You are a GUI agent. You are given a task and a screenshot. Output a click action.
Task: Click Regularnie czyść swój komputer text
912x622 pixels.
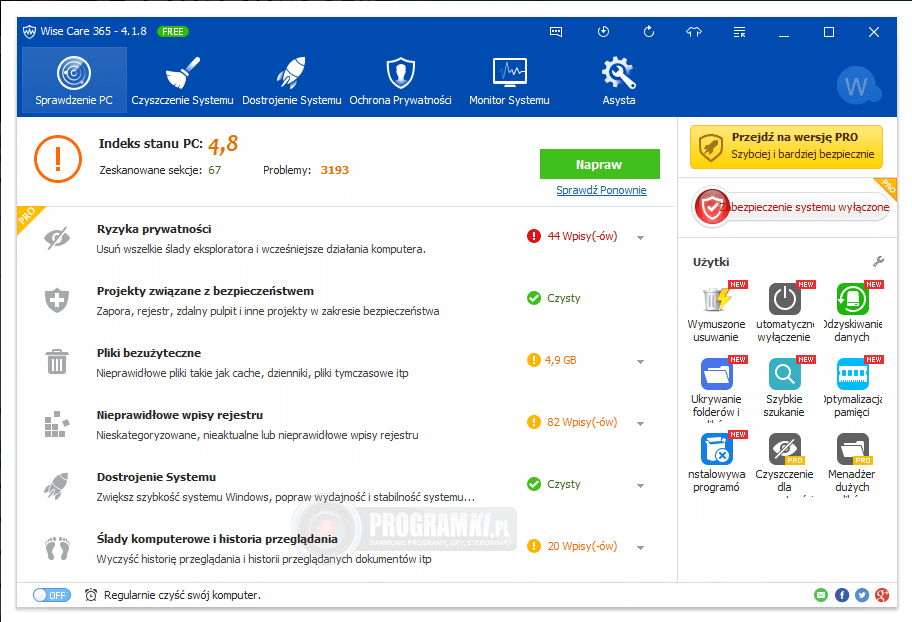pyautogui.click(x=183, y=595)
